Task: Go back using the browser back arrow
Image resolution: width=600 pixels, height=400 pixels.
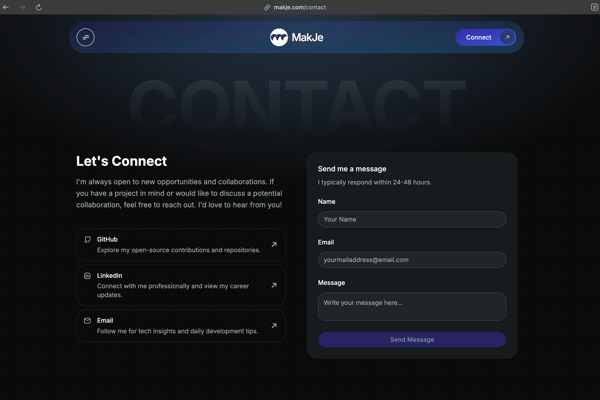Action: point(7,7)
